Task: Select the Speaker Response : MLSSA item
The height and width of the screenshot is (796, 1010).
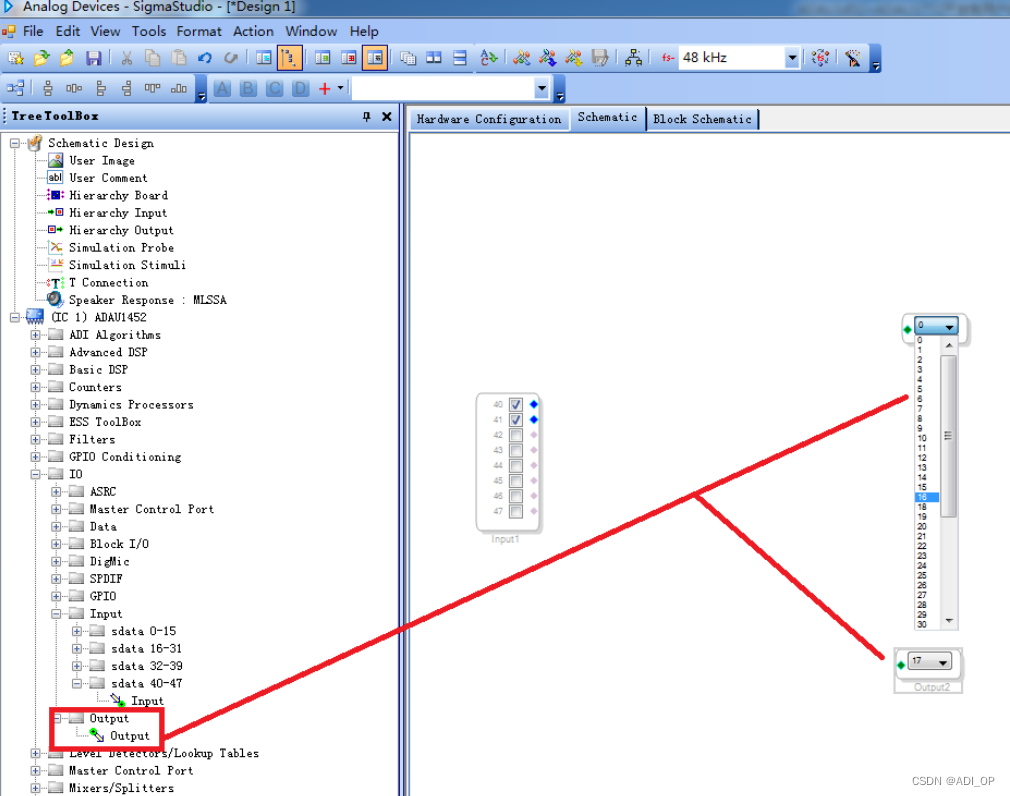Action: [148, 300]
